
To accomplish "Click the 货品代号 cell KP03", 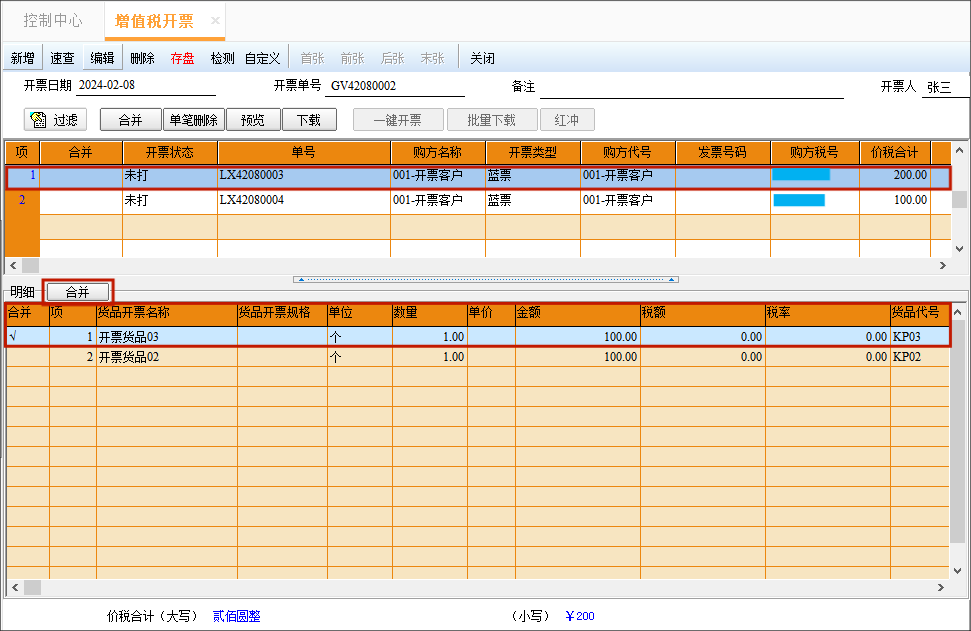I will (920, 337).
